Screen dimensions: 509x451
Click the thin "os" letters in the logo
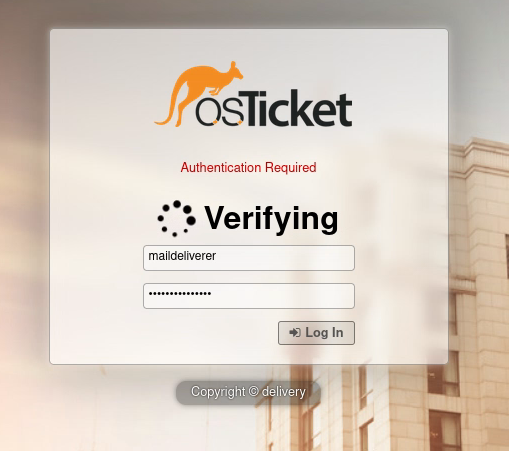pyautogui.click(x=220, y=113)
